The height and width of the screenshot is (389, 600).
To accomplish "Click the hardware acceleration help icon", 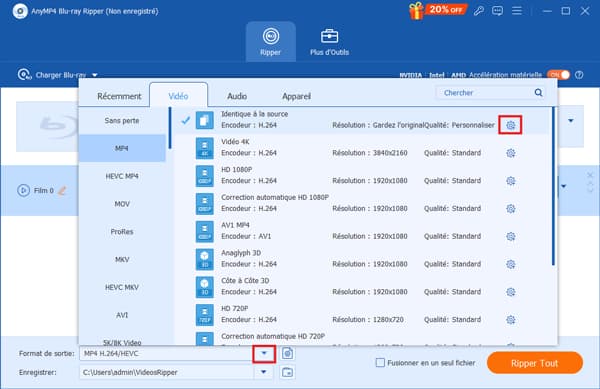I will 579,75.
